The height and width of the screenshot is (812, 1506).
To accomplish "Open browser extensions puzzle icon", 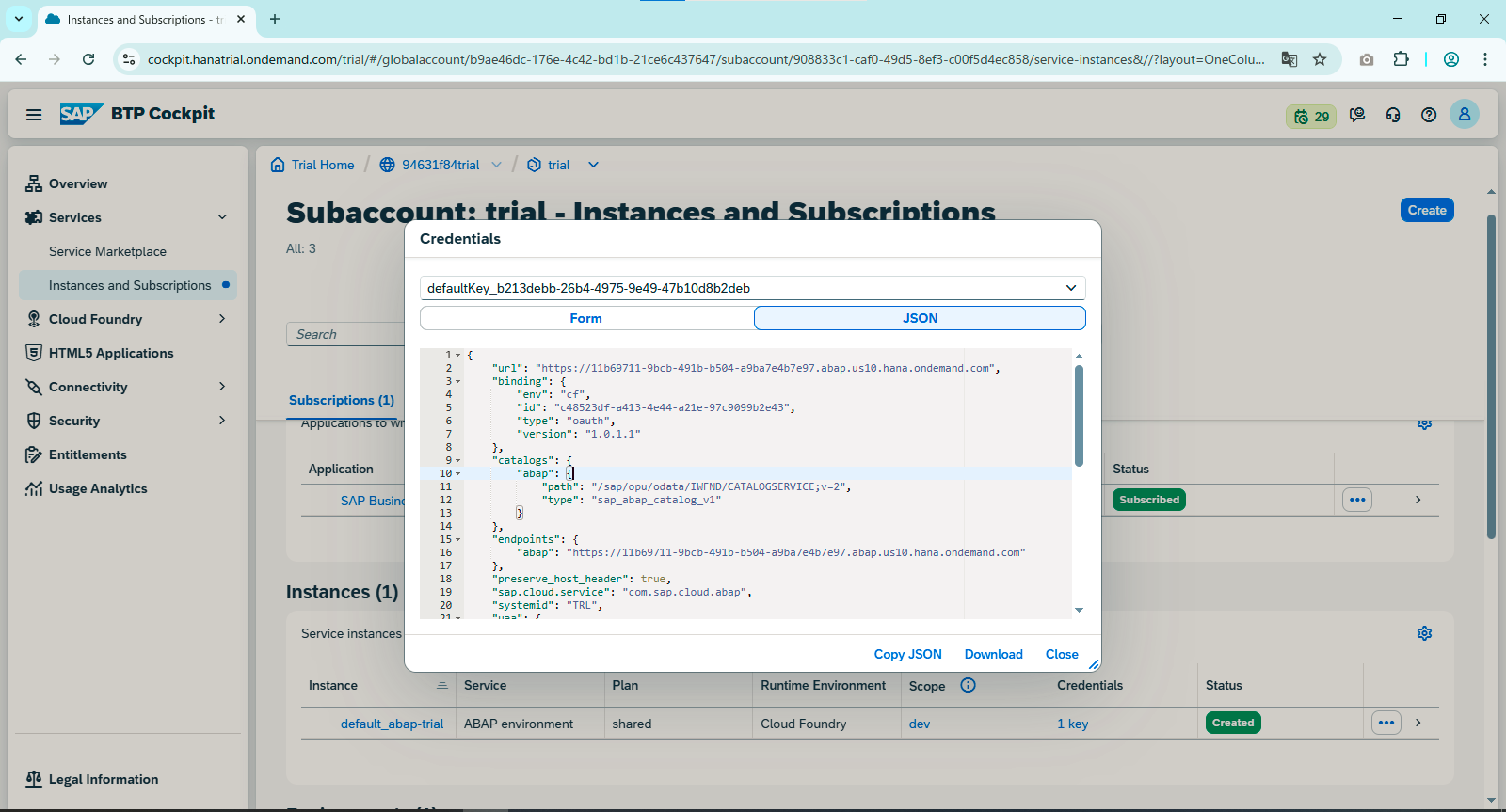I will [1401, 59].
